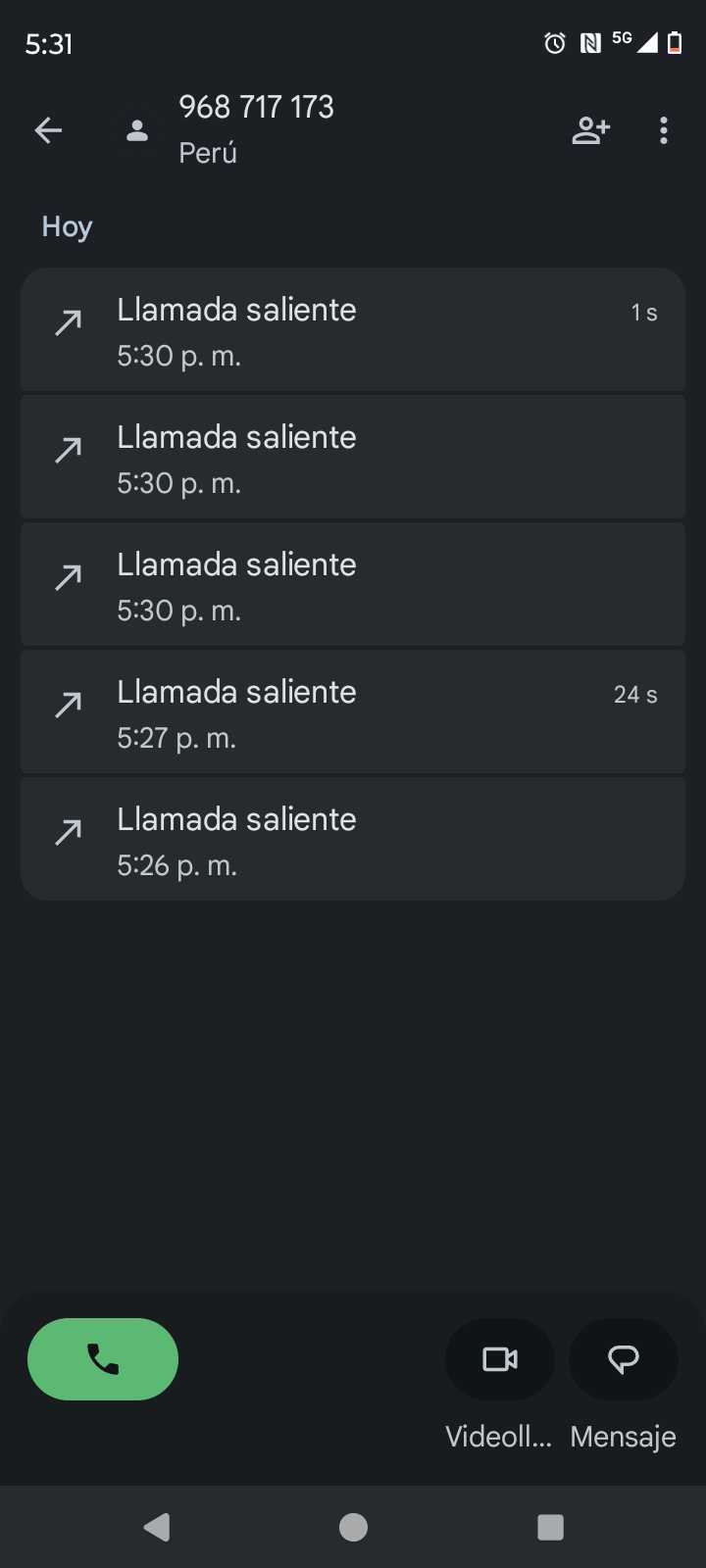The height and width of the screenshot is (1568, 706).
Task: Tap outgoing arrow on 5:26 call
Action: 68,832
